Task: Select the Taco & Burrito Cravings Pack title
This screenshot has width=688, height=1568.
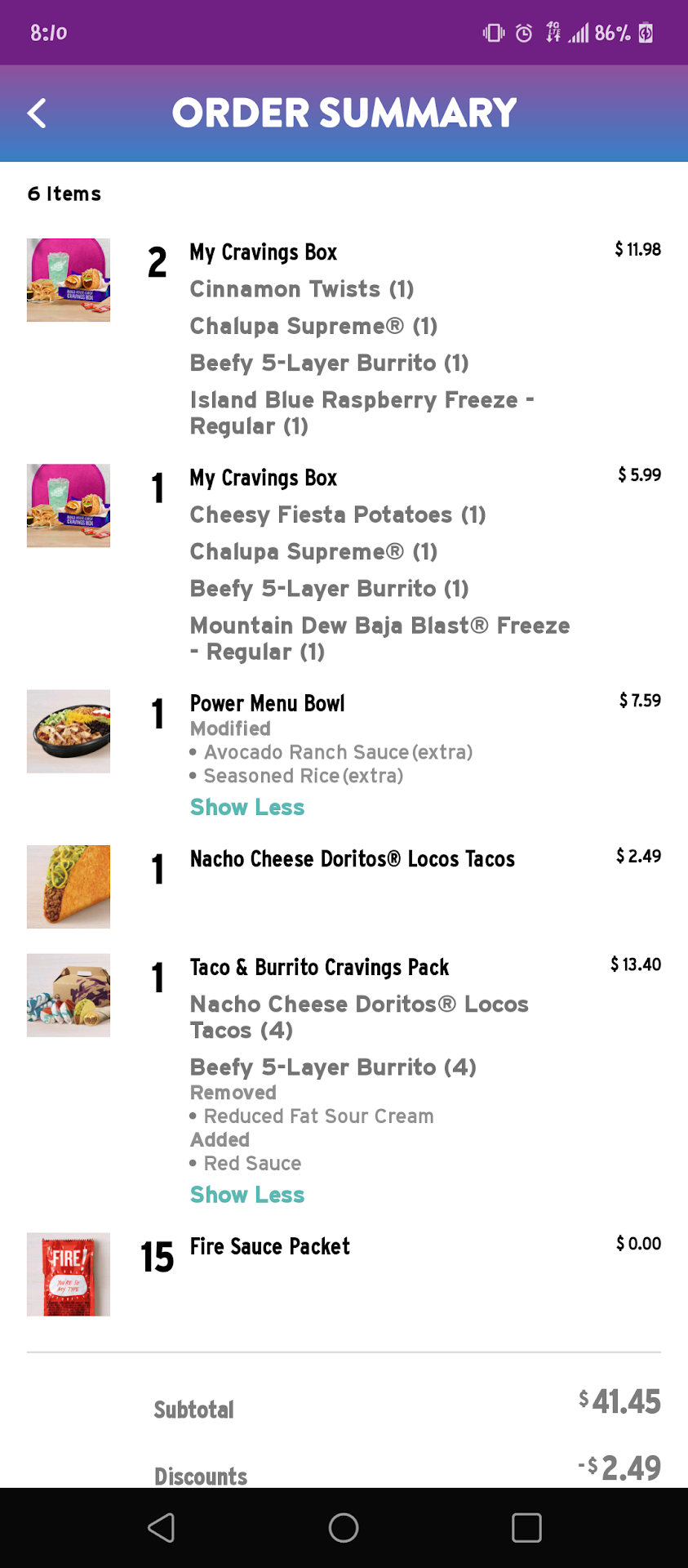Action: [319, 967]
